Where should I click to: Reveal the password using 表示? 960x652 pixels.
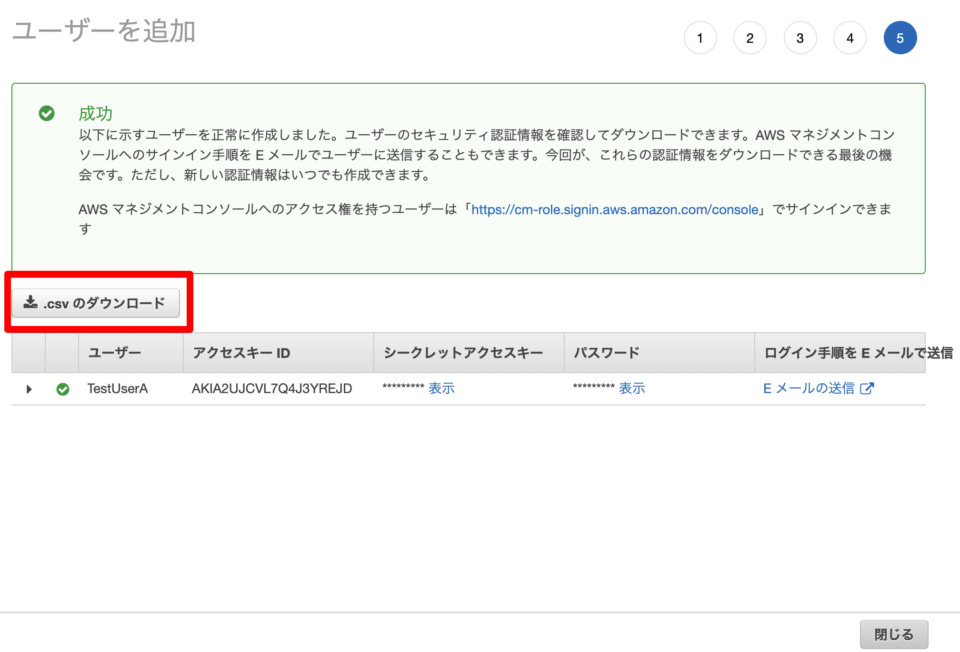[x=631, y=388]
